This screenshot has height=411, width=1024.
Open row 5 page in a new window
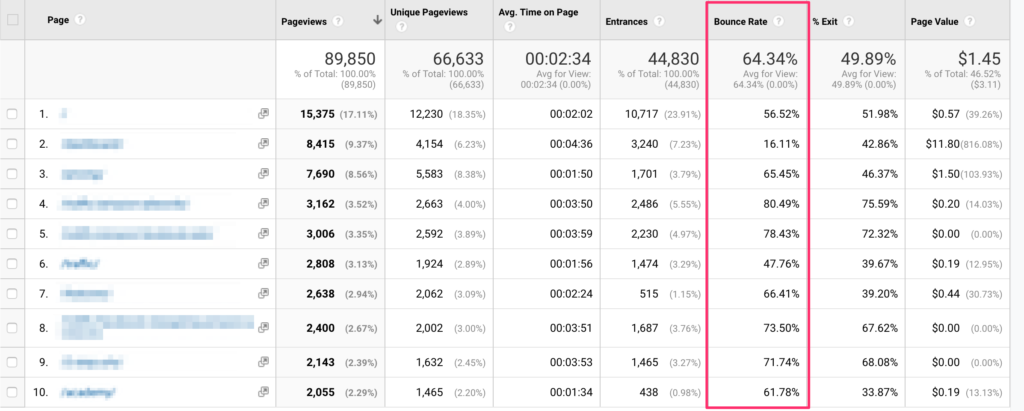[x=263, y=233]
